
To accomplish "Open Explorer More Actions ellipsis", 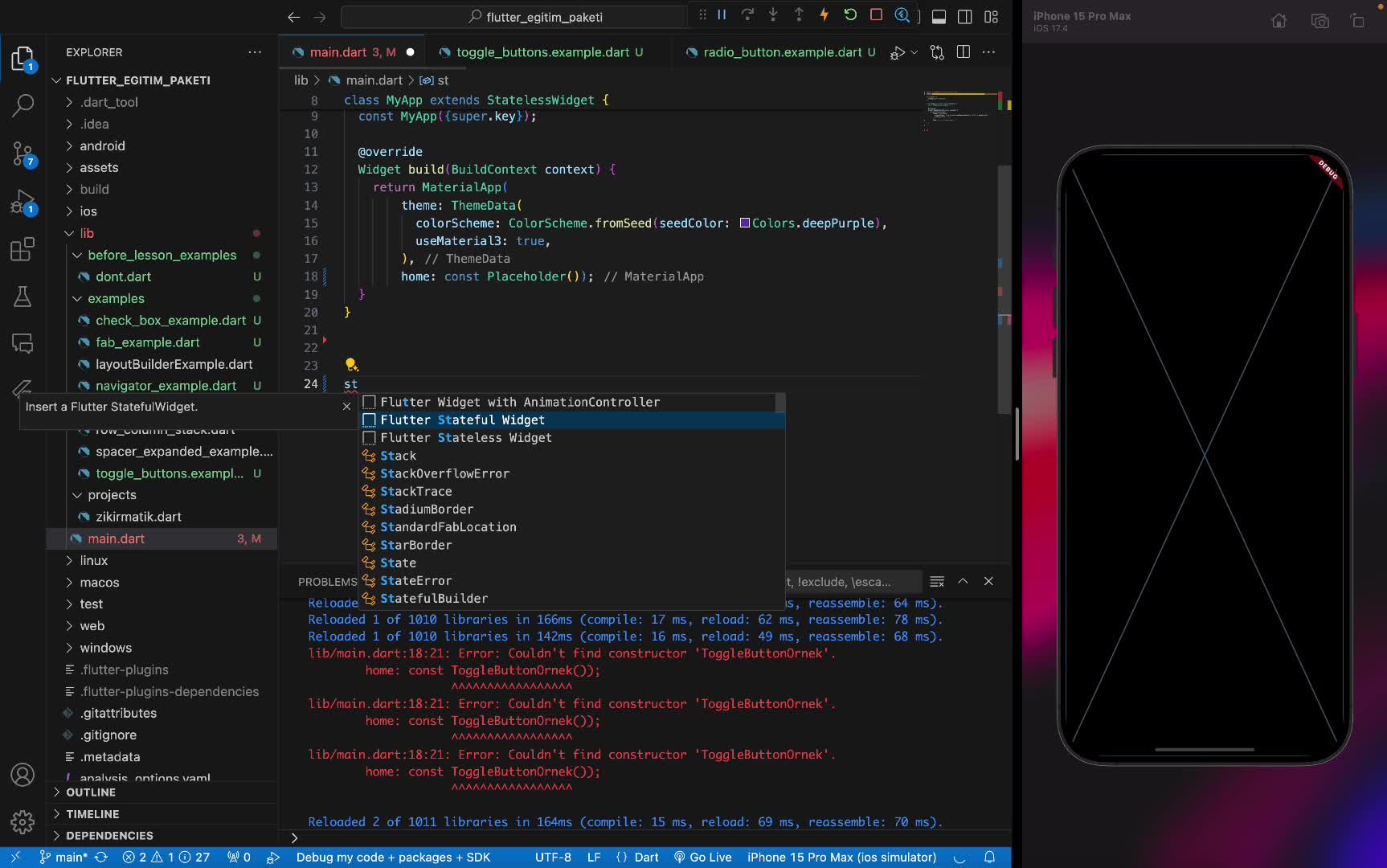I will [x=255, y=52].
